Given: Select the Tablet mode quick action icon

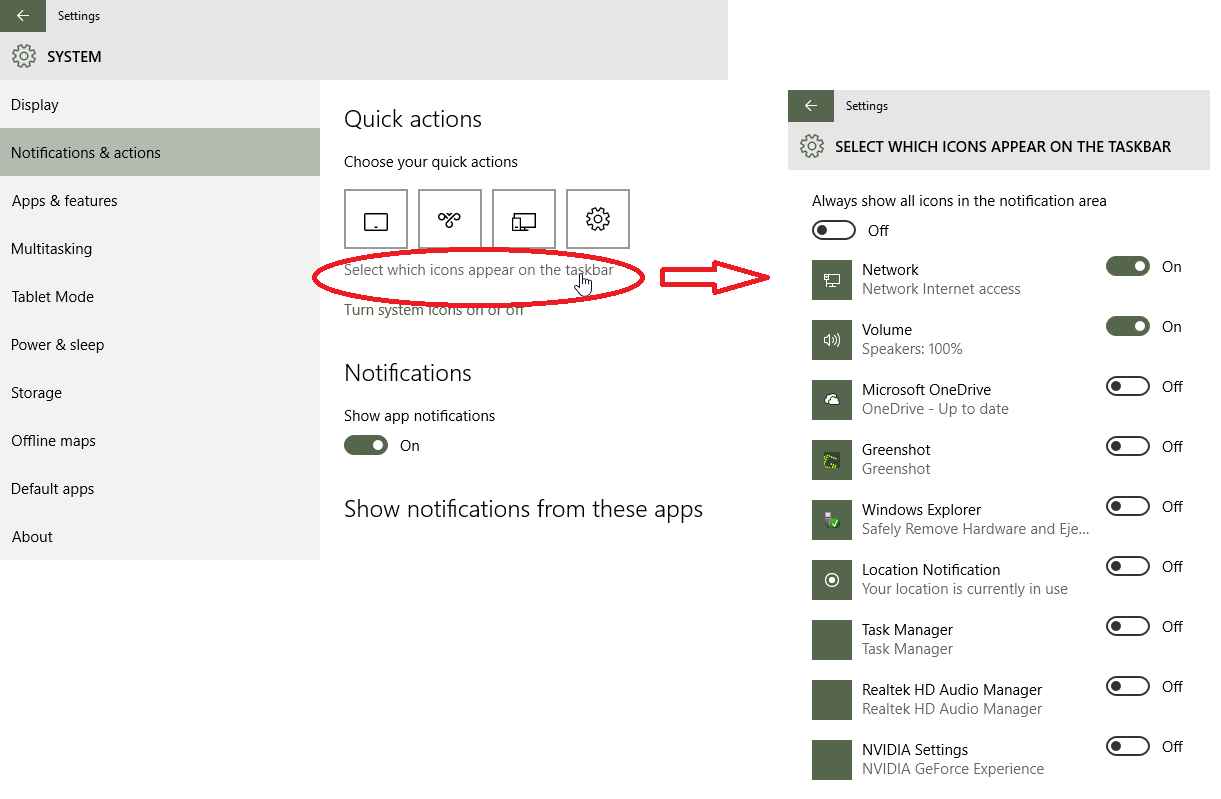Looking at the screenshot, I should pos(375,219).
